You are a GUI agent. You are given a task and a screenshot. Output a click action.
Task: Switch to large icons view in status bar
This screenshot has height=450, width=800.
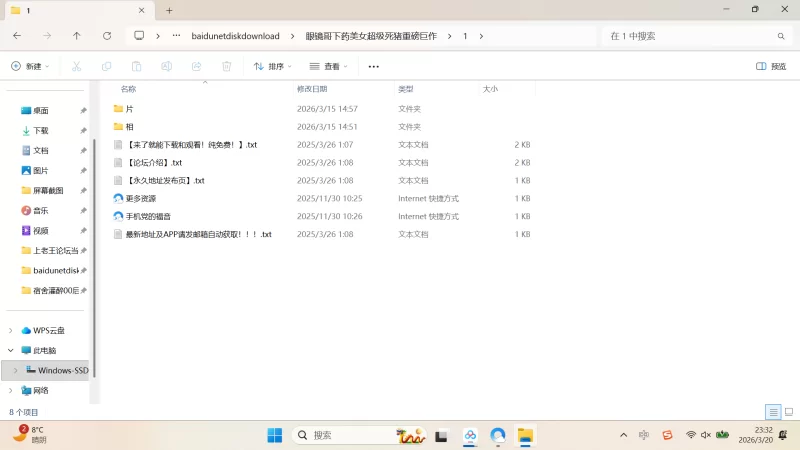click(x=787, y=412)
